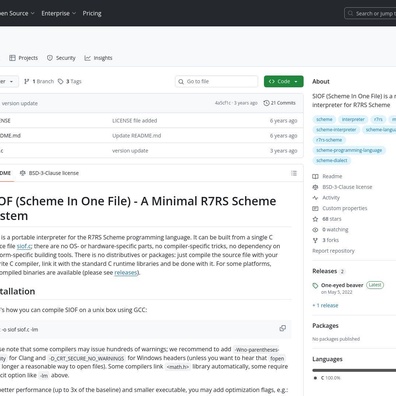Click the clock history icon by Commits
396x396 pixels.
(x=266, y=103)
